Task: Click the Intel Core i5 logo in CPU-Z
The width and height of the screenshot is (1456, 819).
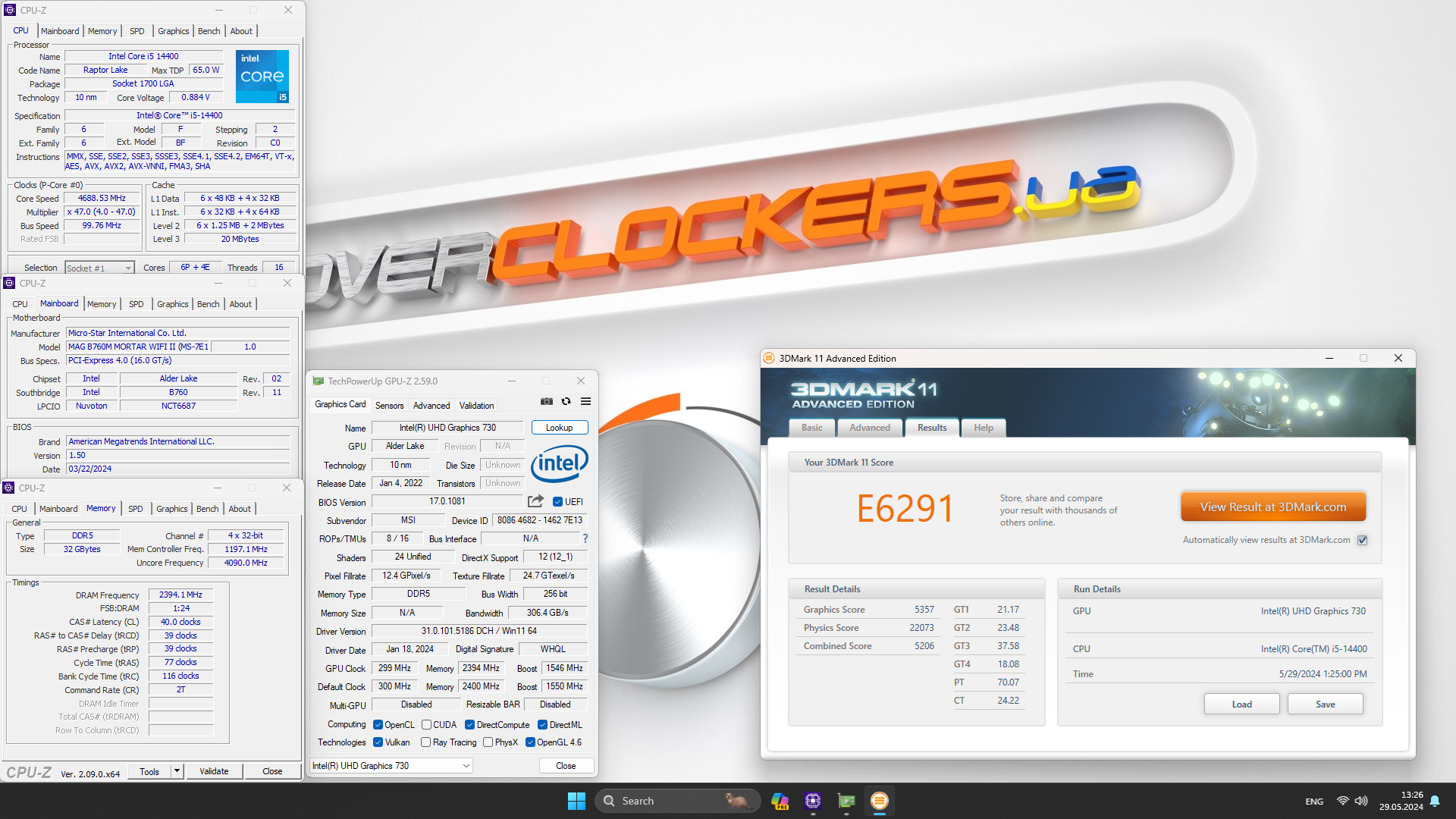Action: [262, 77]
